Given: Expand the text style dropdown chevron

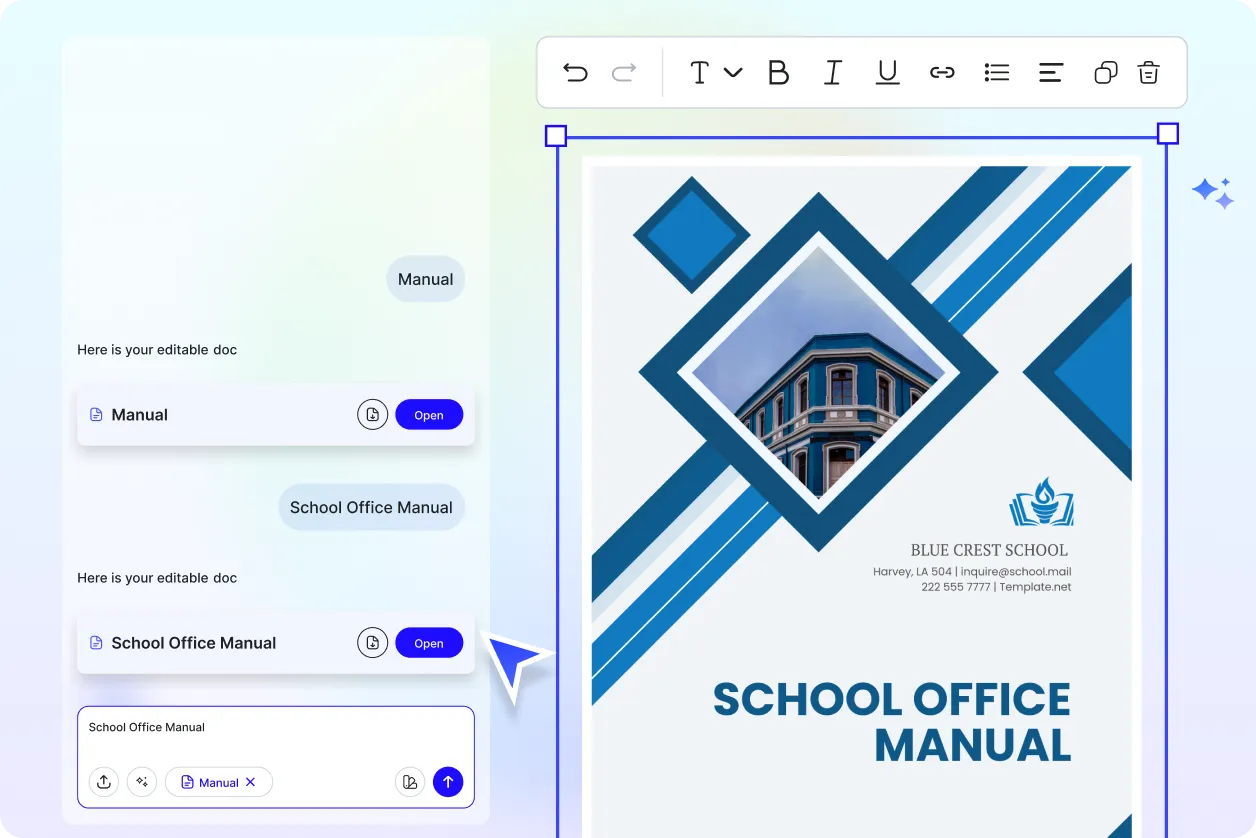Looking at the screenshot, I should coord(733,72).
